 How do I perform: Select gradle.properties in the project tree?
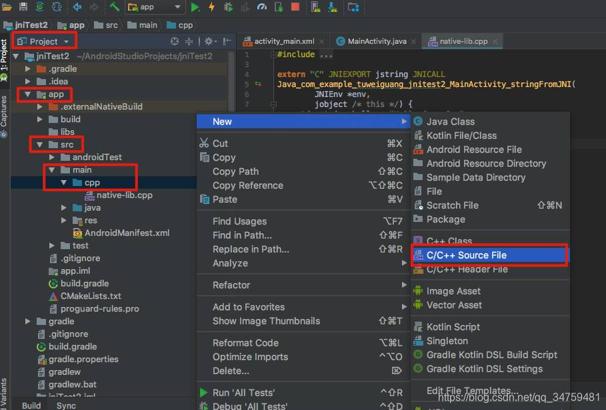point(78,359)
